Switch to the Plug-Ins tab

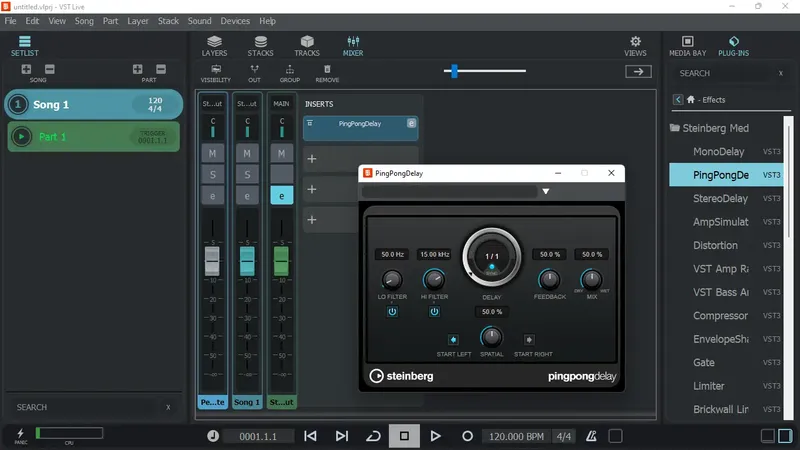(x=734, y=46)
